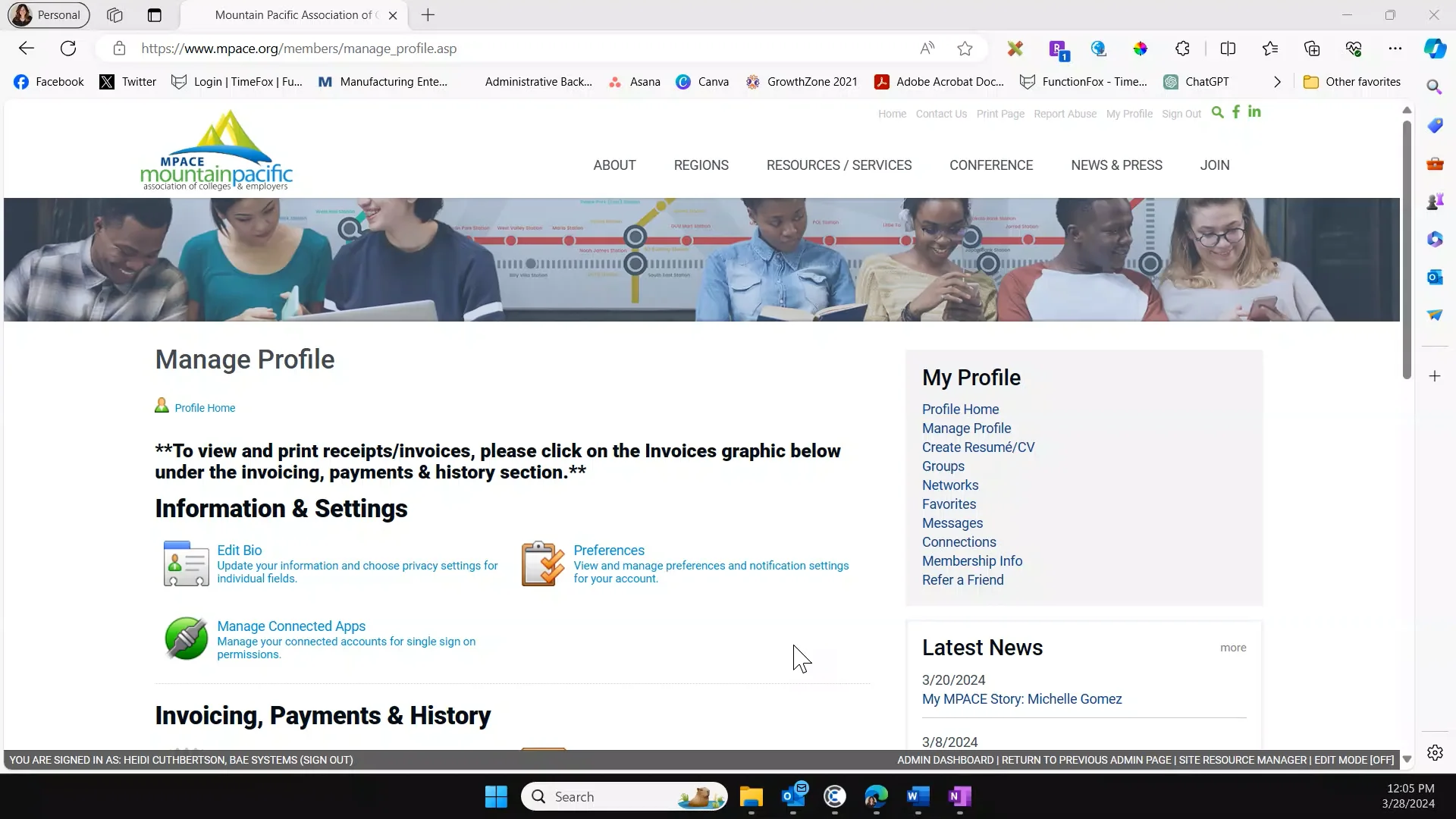Expand the favorites bar overflow chevron

pos(1277,82)
